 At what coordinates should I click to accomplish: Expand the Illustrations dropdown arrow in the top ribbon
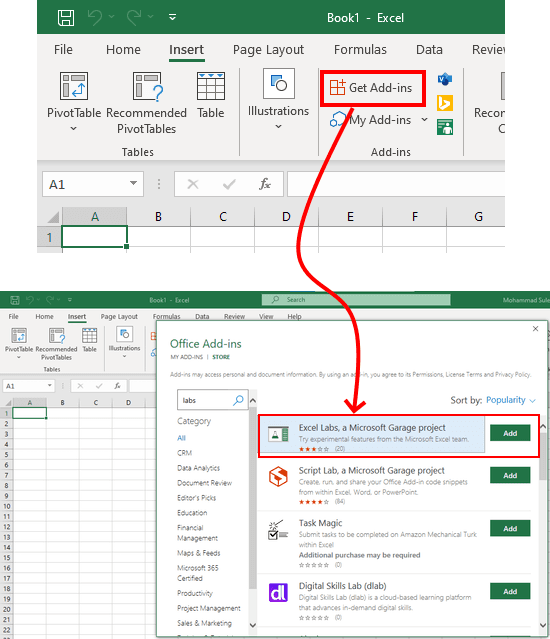[278, 127]
